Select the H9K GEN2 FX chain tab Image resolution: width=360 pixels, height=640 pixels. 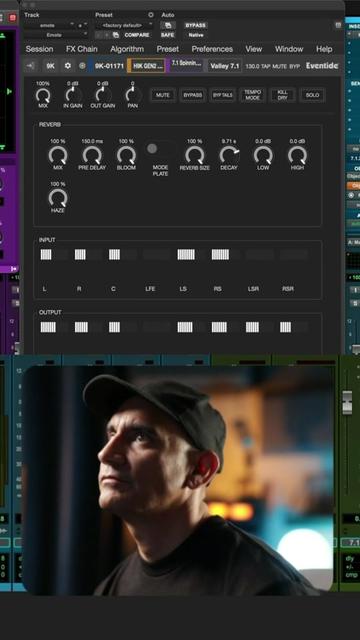[147, 66]
